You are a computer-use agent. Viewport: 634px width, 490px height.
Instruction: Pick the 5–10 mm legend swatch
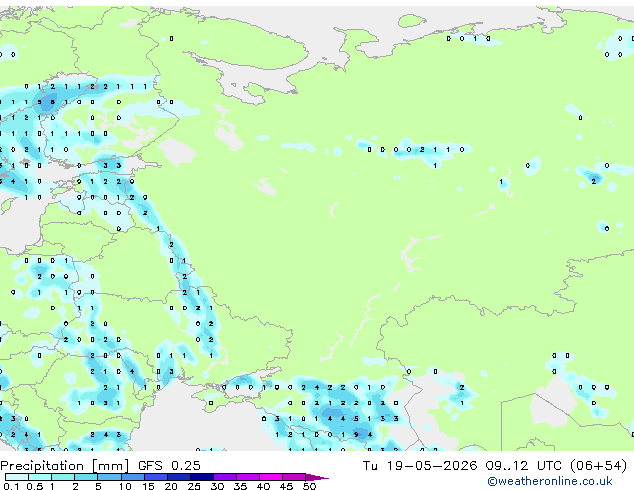tap(109, 477)
